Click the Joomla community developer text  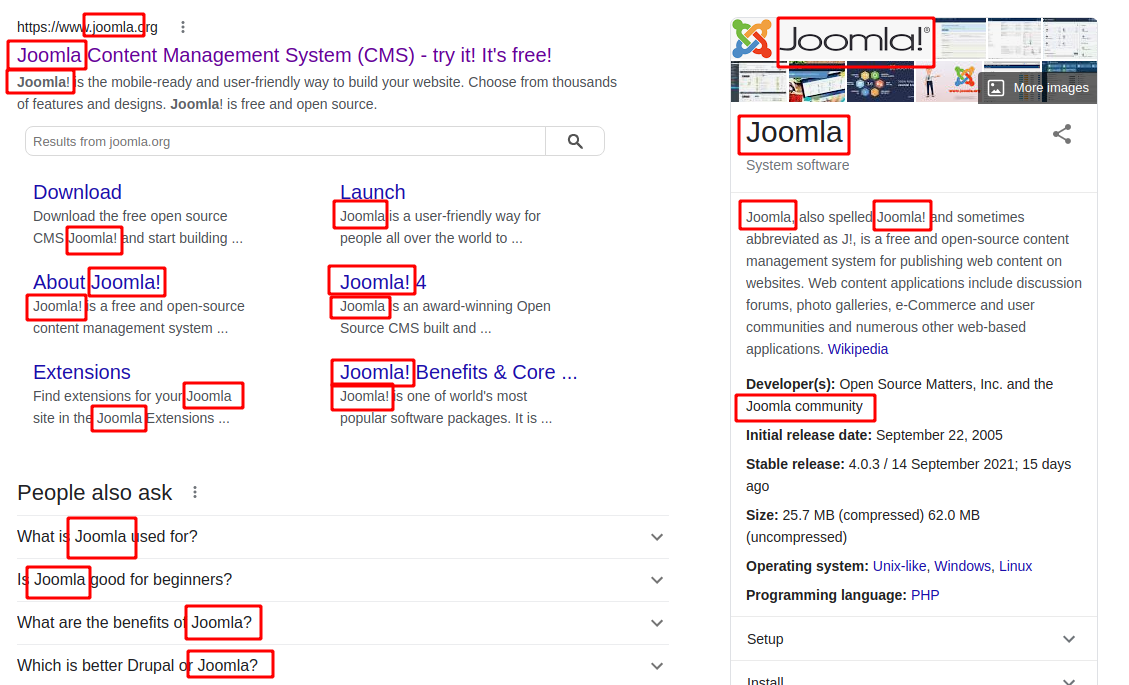[x=804, y=406]
